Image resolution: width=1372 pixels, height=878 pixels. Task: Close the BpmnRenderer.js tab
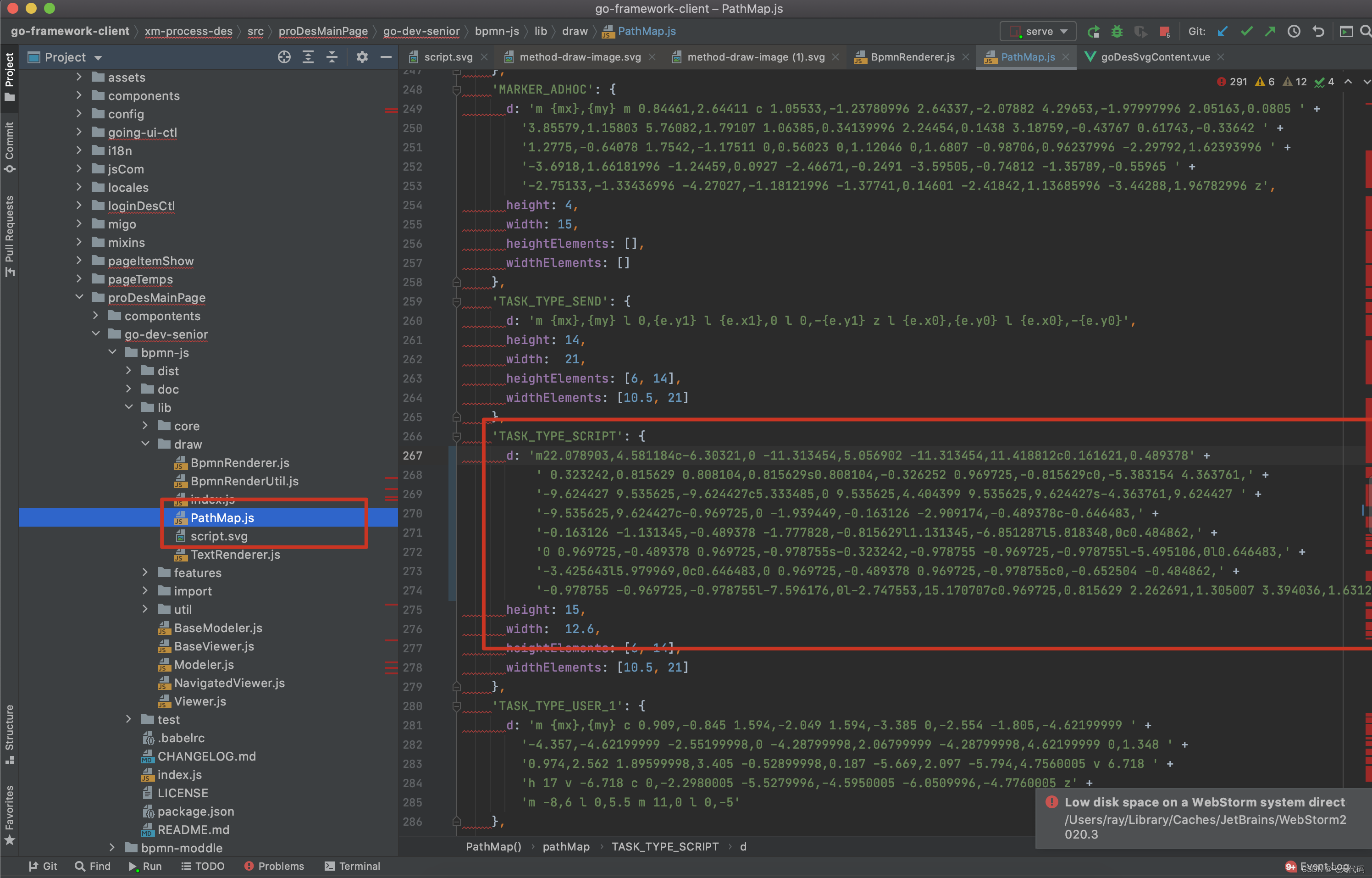pyautogui.click(x=965, y=57)
